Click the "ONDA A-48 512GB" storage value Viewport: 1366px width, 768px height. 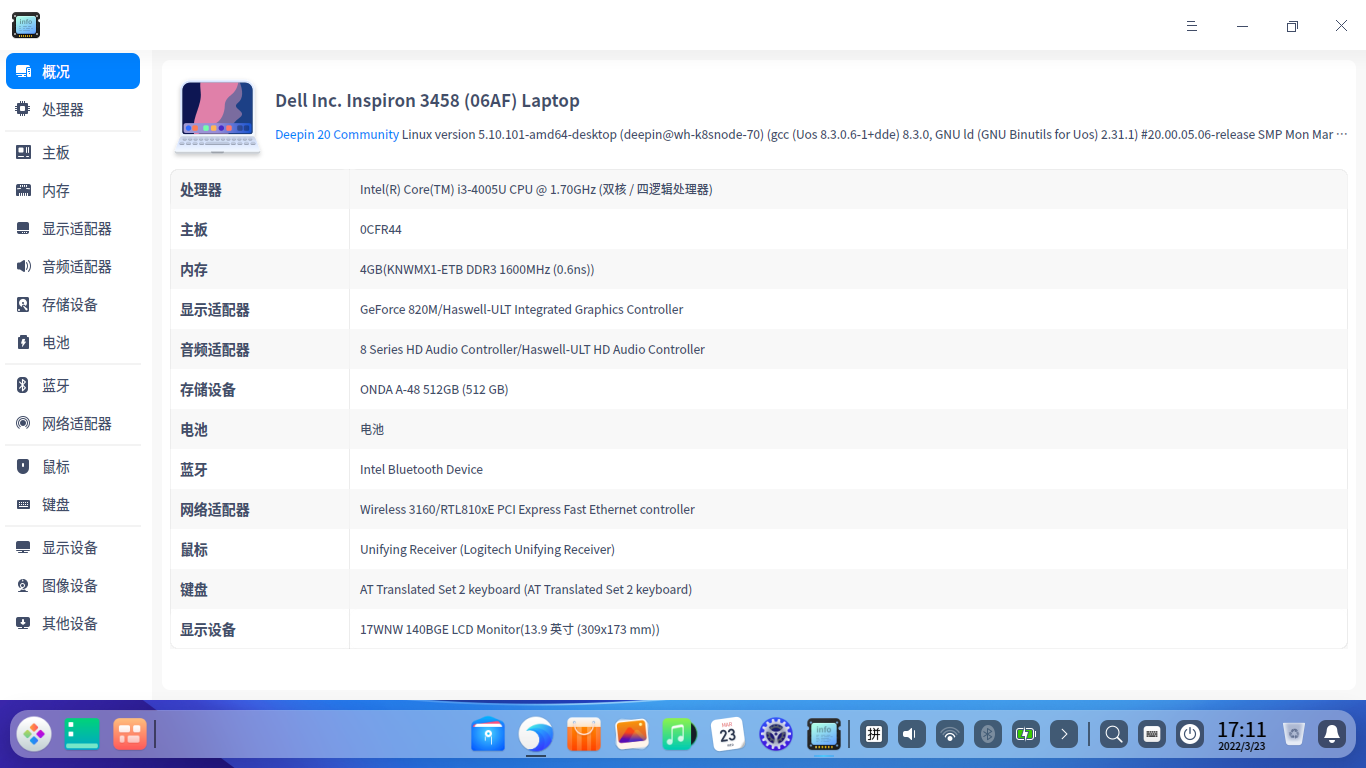tap(434, 389)
